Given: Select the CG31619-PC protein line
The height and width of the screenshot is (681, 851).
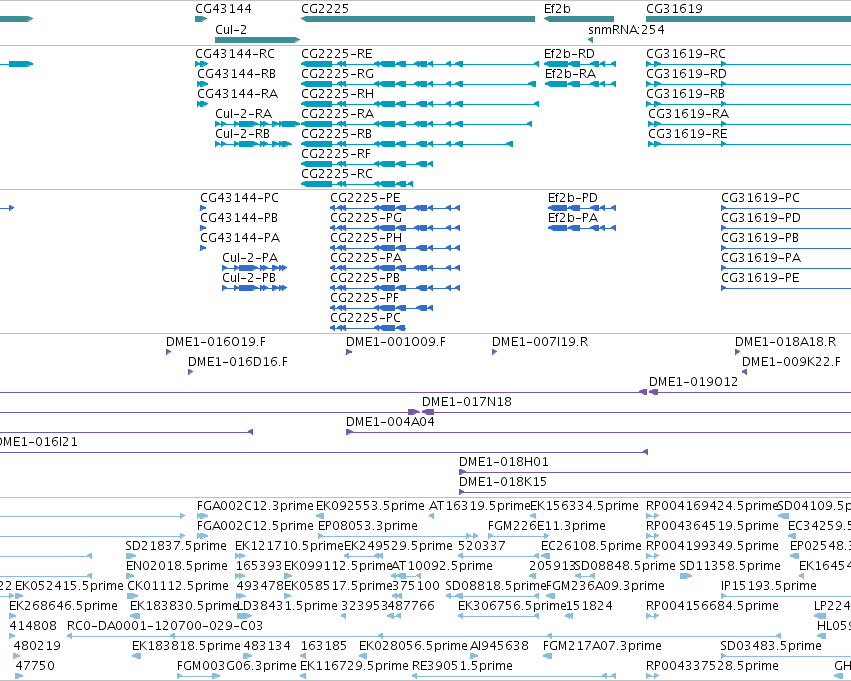Looking at the screenshot, I should pos(786,208).
